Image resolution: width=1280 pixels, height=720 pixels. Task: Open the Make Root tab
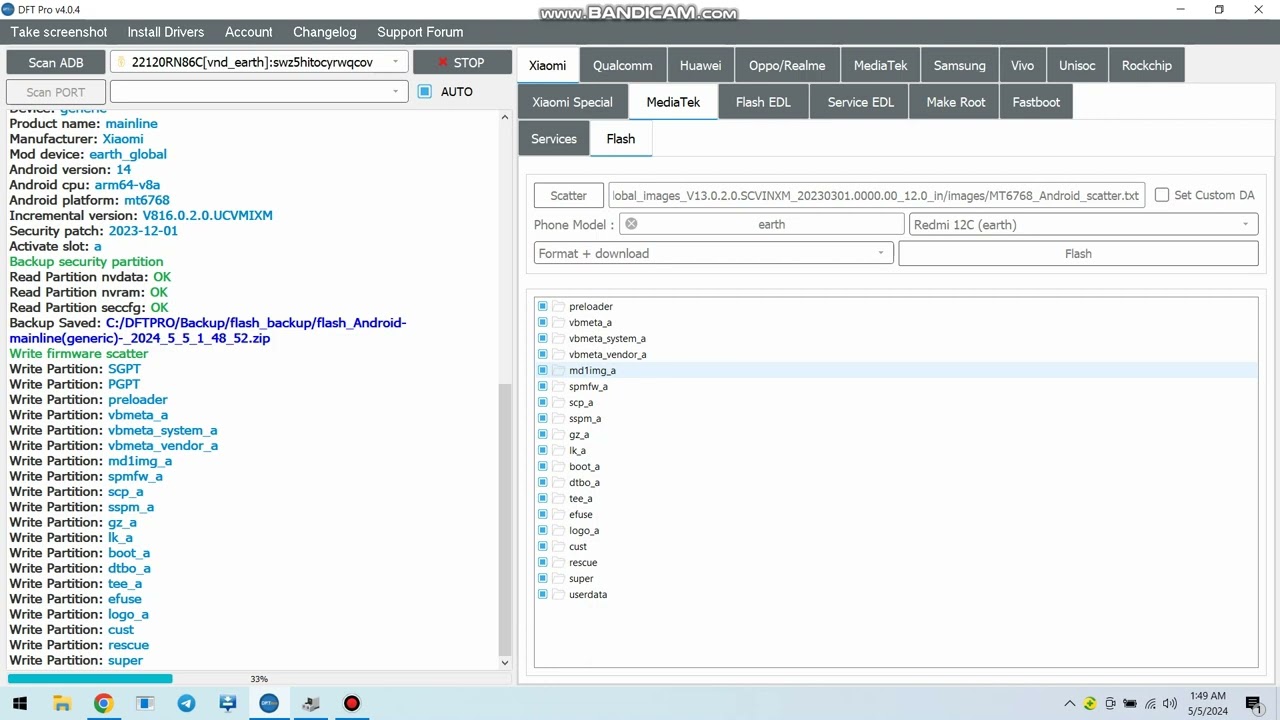955,102
